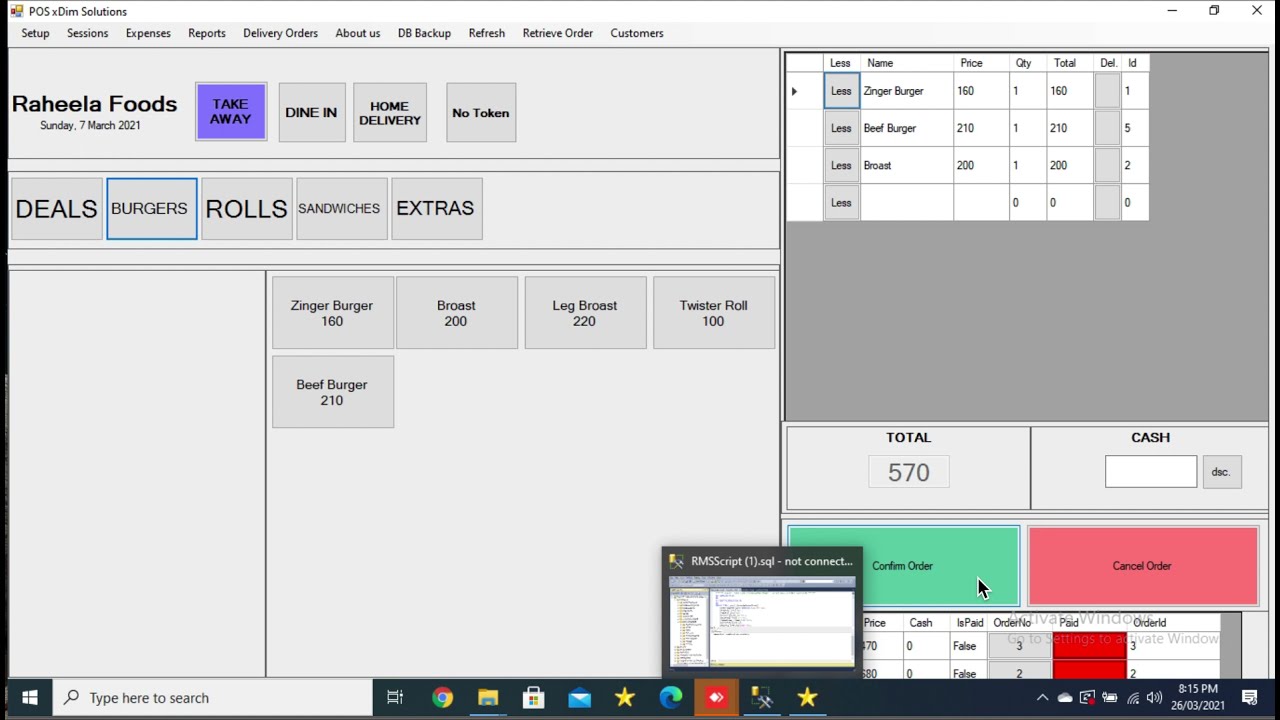Select the TAKE AWAY order type

click(231, 112)
